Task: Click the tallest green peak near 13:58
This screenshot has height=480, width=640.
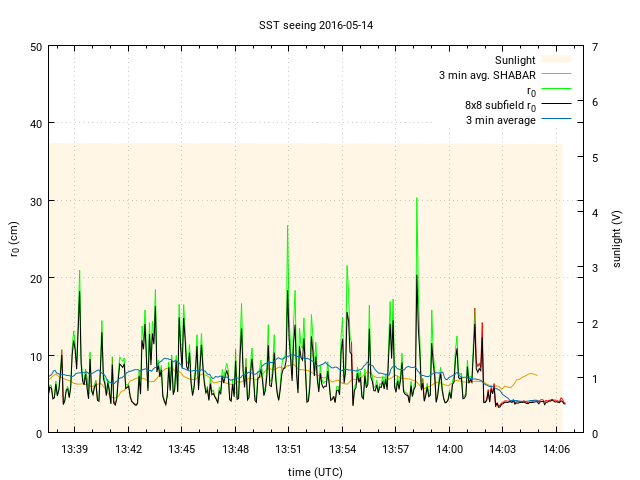Action: tap(417, 200)
